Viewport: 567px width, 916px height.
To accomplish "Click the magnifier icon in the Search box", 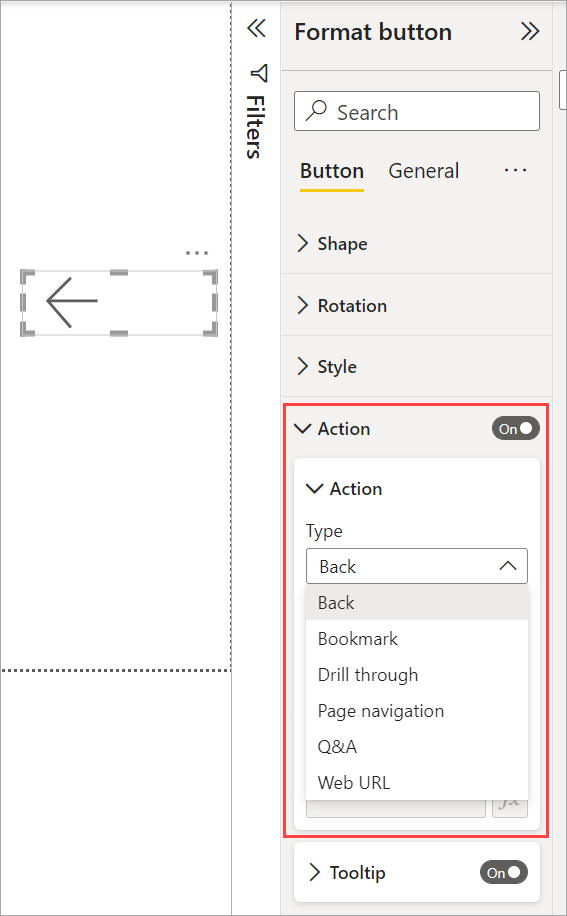I will click(x=316, y=110).
